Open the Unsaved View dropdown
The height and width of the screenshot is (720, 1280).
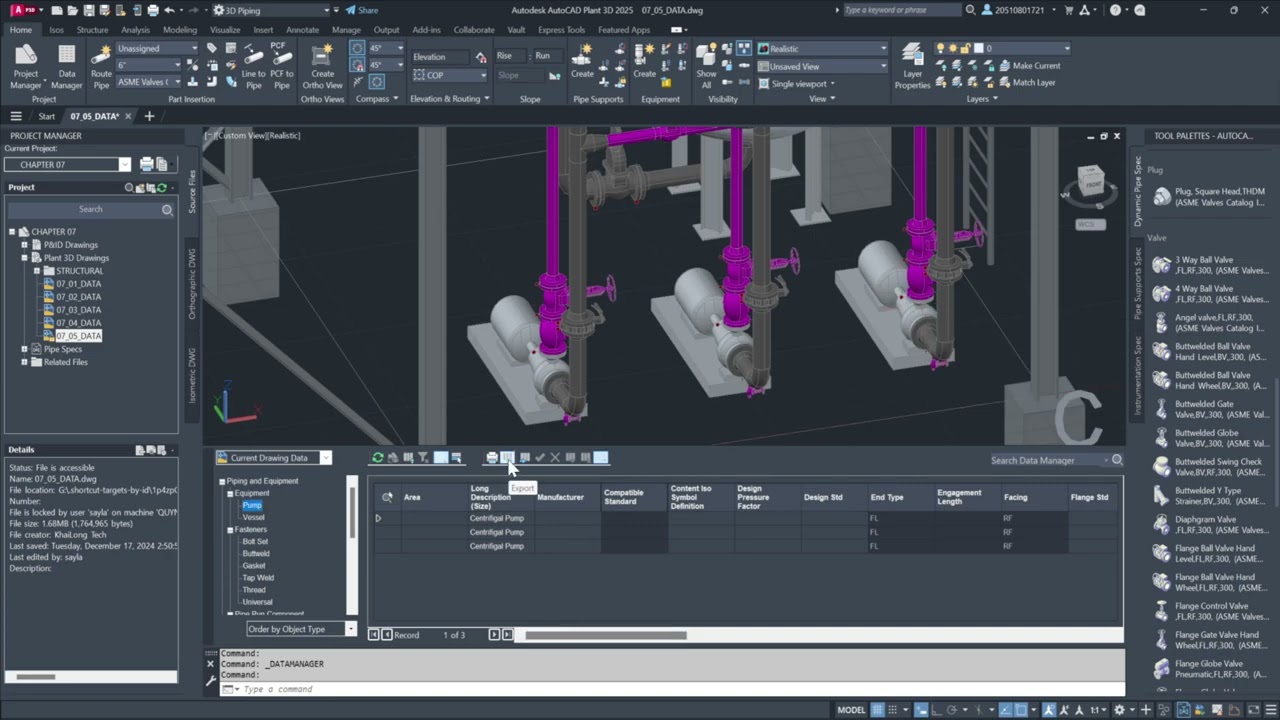click(822, 66)
